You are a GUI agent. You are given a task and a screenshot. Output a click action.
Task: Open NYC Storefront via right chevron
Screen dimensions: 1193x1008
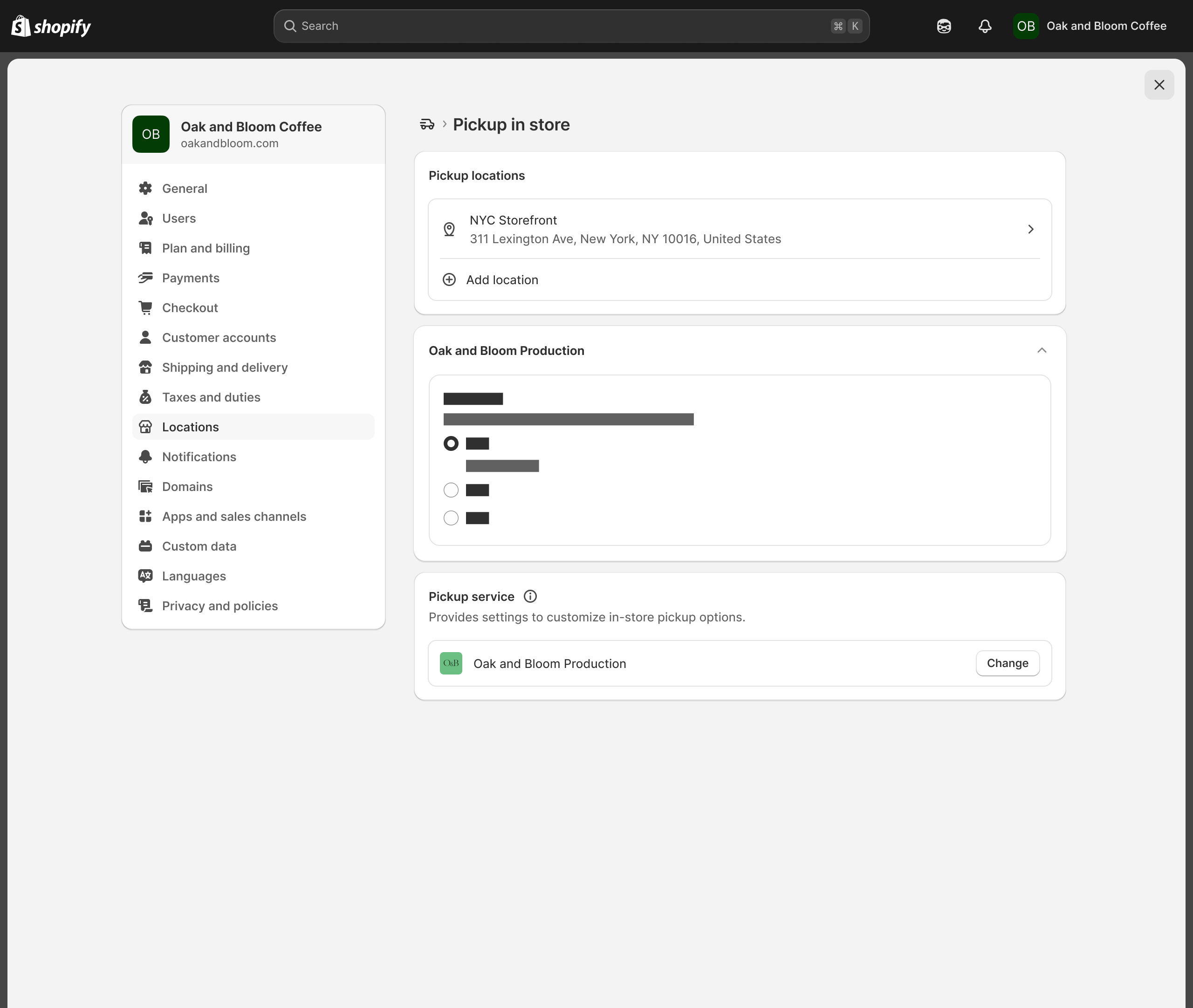[1031, 229]
